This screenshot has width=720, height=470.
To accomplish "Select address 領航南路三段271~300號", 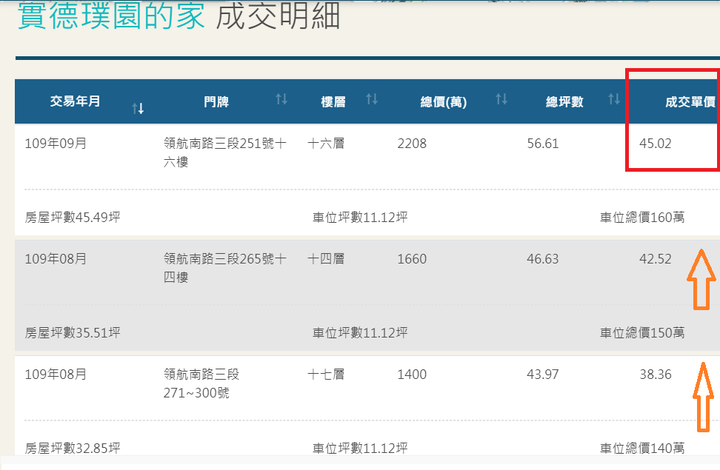I will [x=202, y=384].
